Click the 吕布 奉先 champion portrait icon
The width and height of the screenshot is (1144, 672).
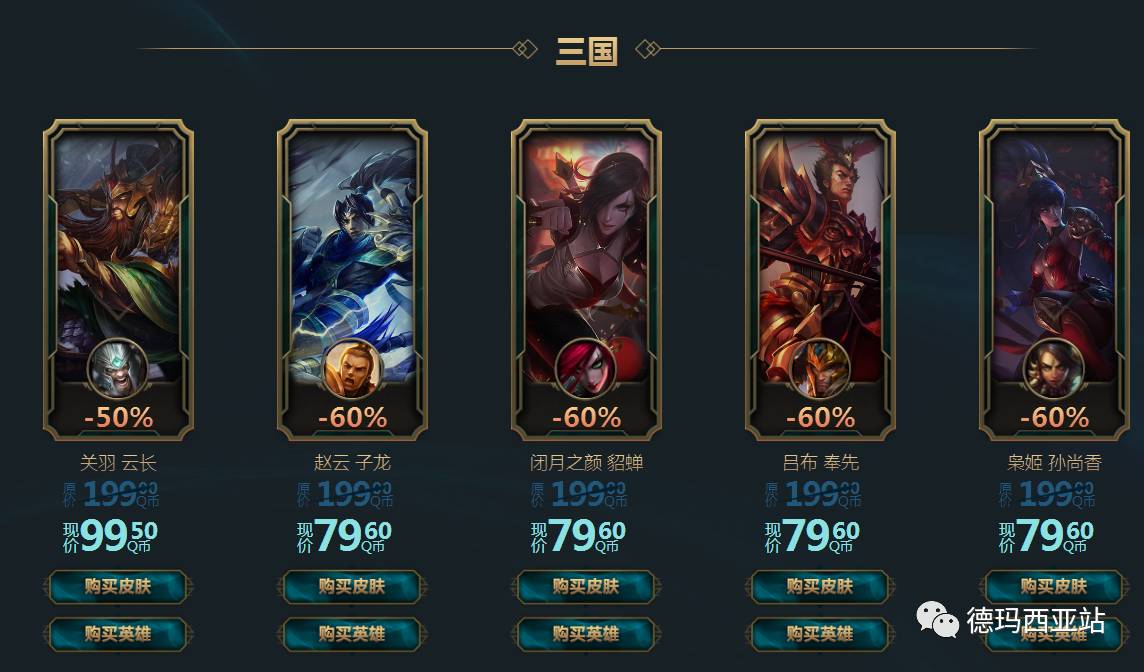point(820,369)
